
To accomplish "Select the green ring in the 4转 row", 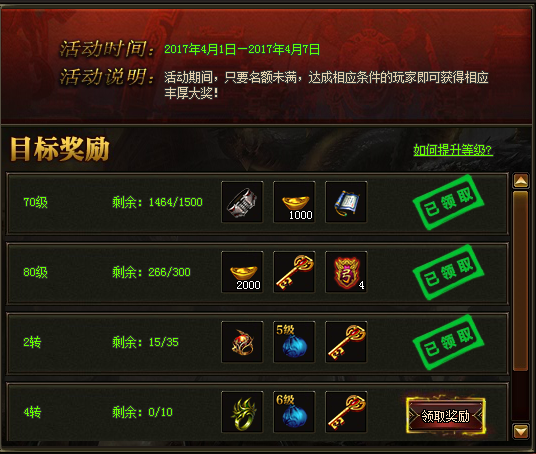I will coord(242,412).
